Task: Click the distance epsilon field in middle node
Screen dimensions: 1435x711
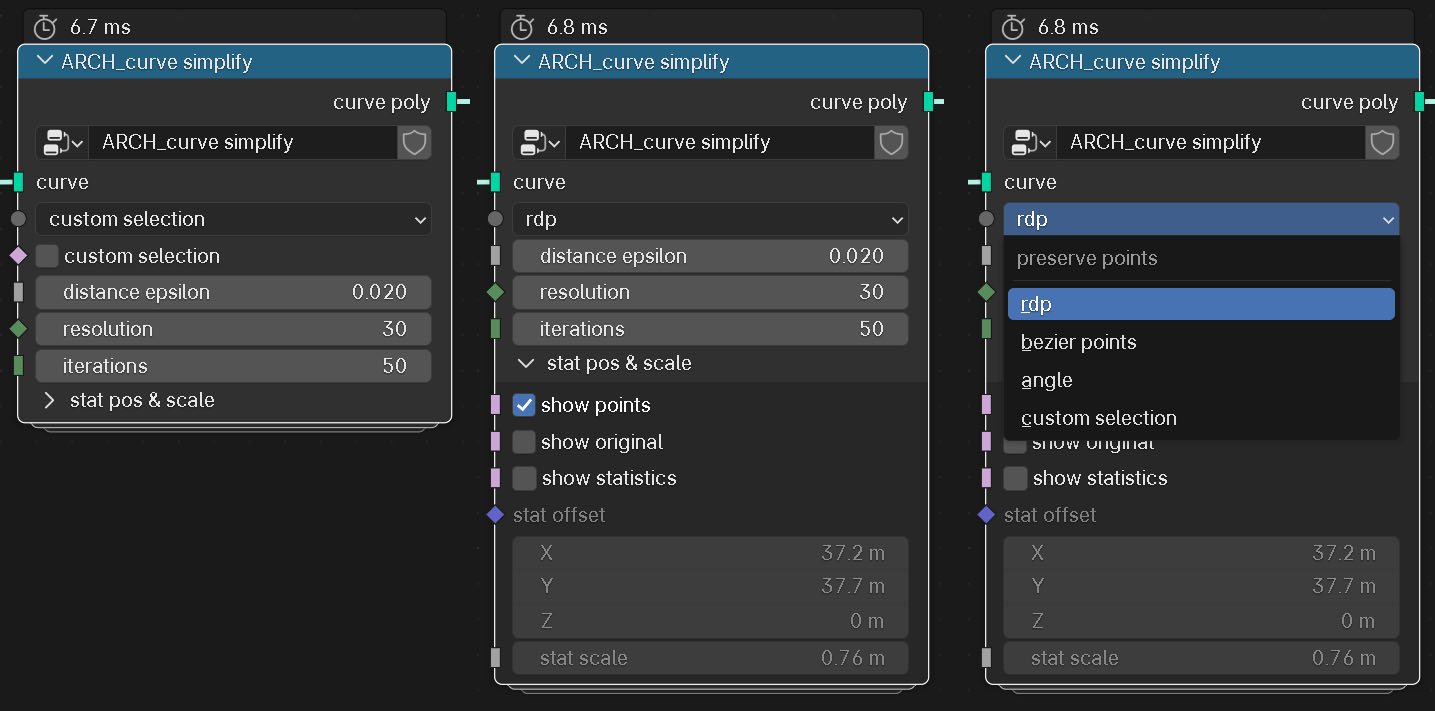Action: tap(710, 256)
